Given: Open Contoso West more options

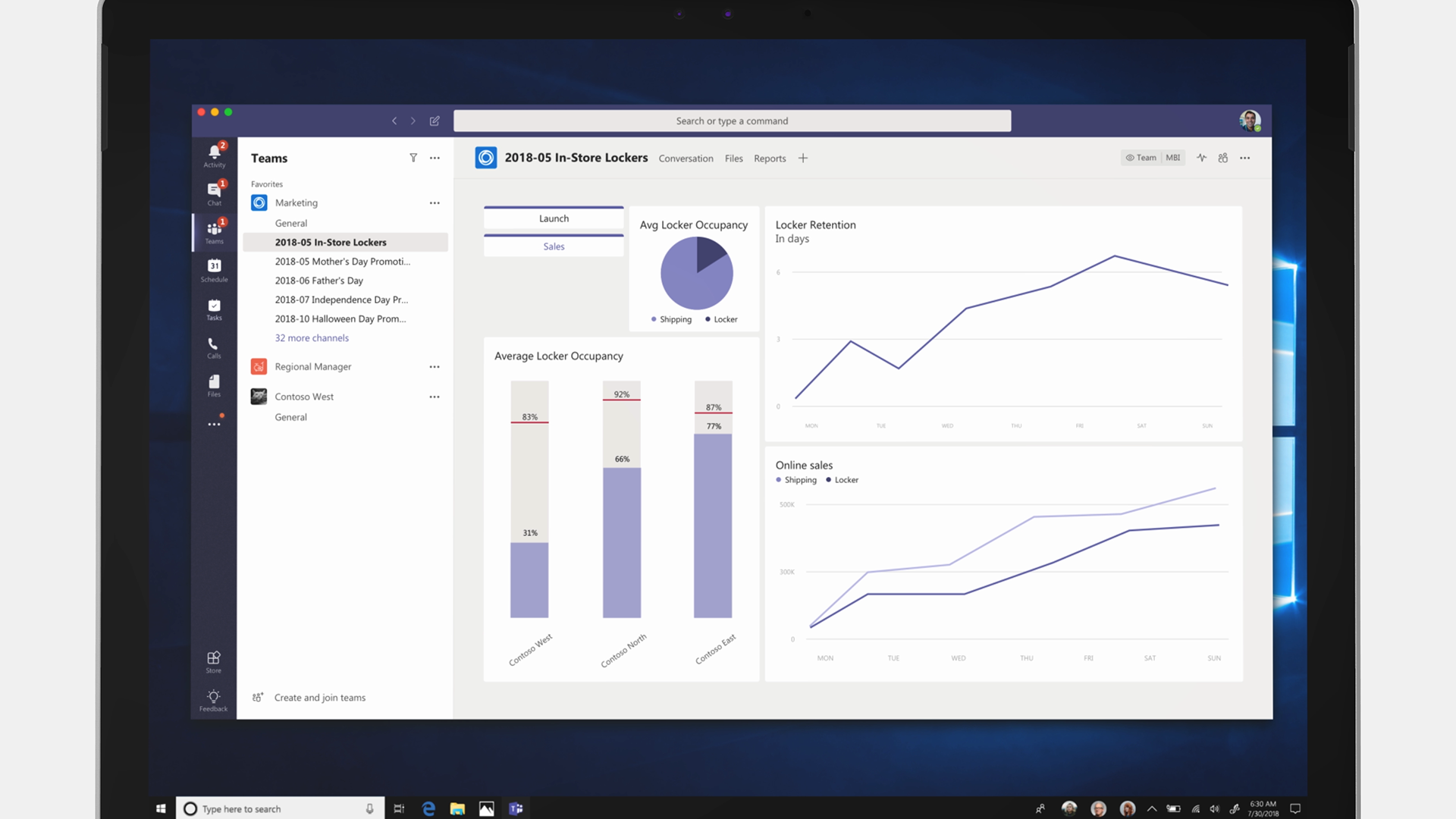Looking at the screenshot, I should tap(435, 397).
